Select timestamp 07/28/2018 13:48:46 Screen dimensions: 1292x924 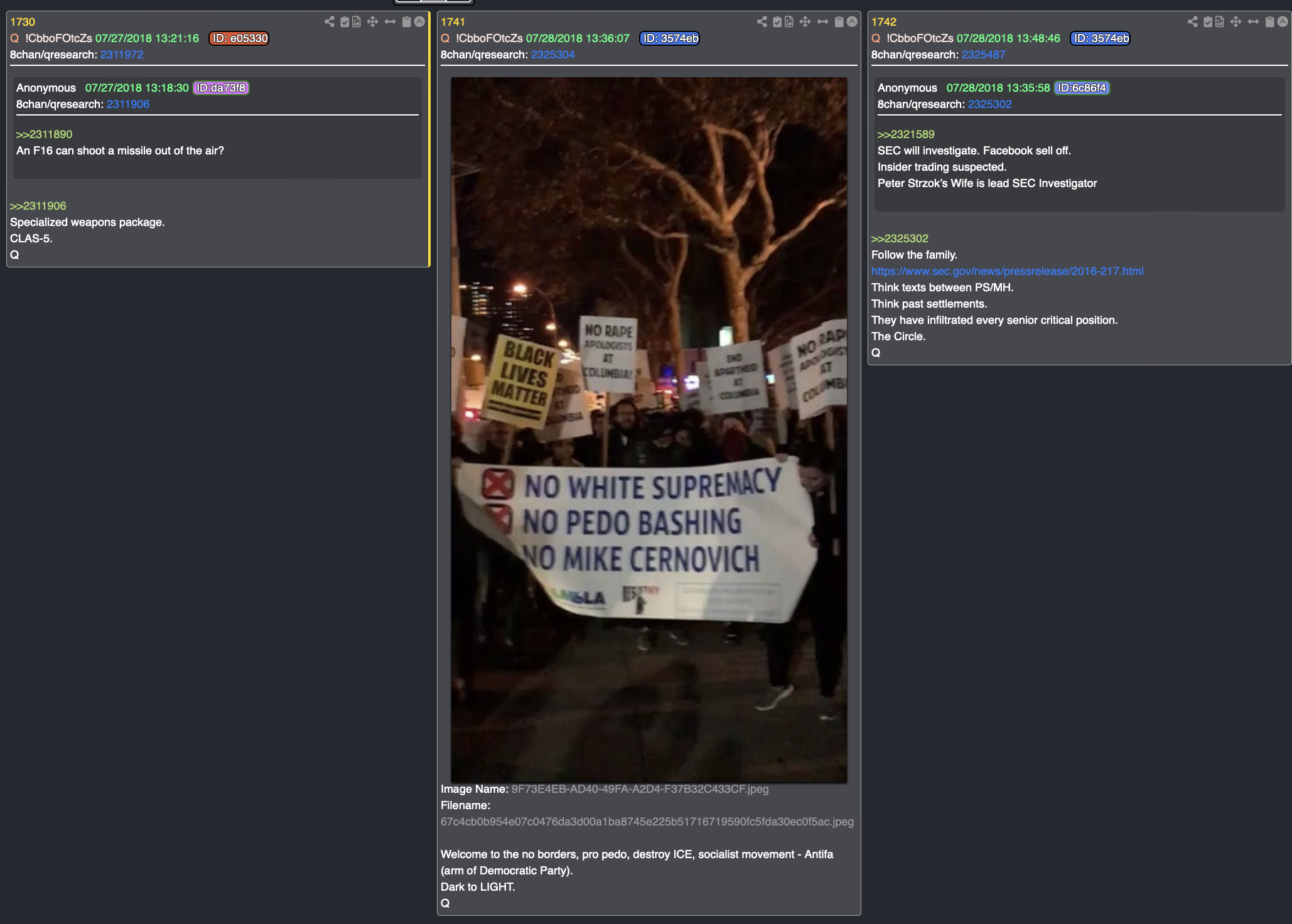(x=1008, y=38)
